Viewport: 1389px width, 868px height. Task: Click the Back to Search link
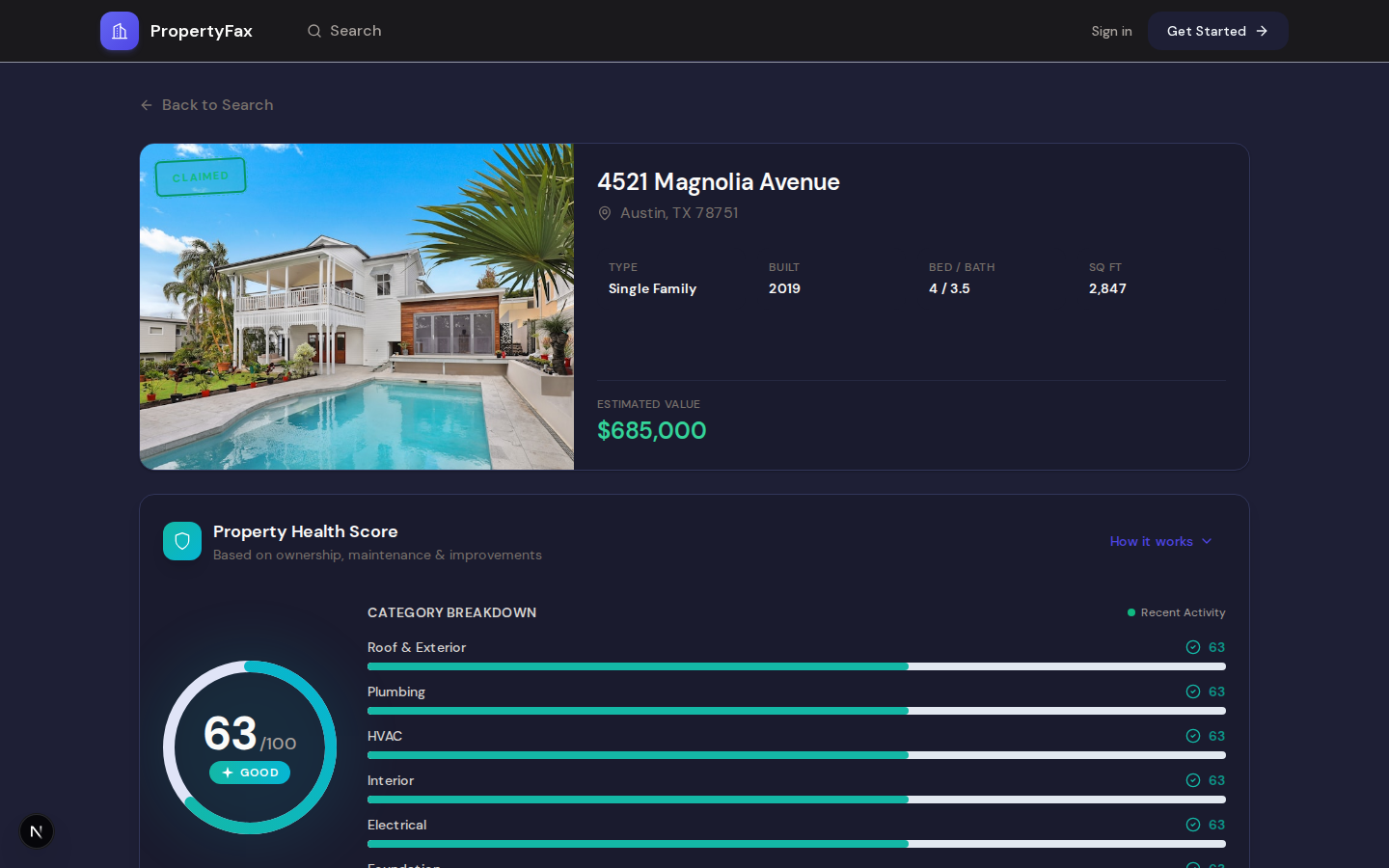pyautogui.click(x=217, y=105)
